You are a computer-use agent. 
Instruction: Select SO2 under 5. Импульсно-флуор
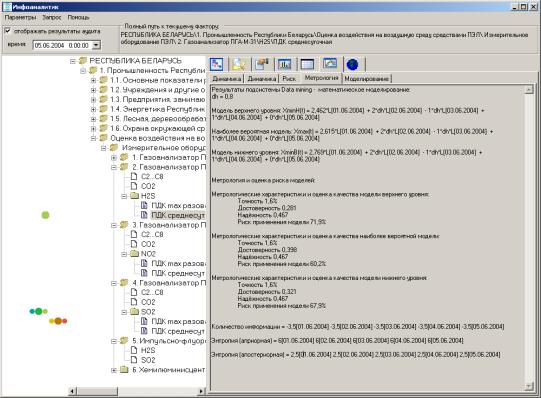point(148,360)
